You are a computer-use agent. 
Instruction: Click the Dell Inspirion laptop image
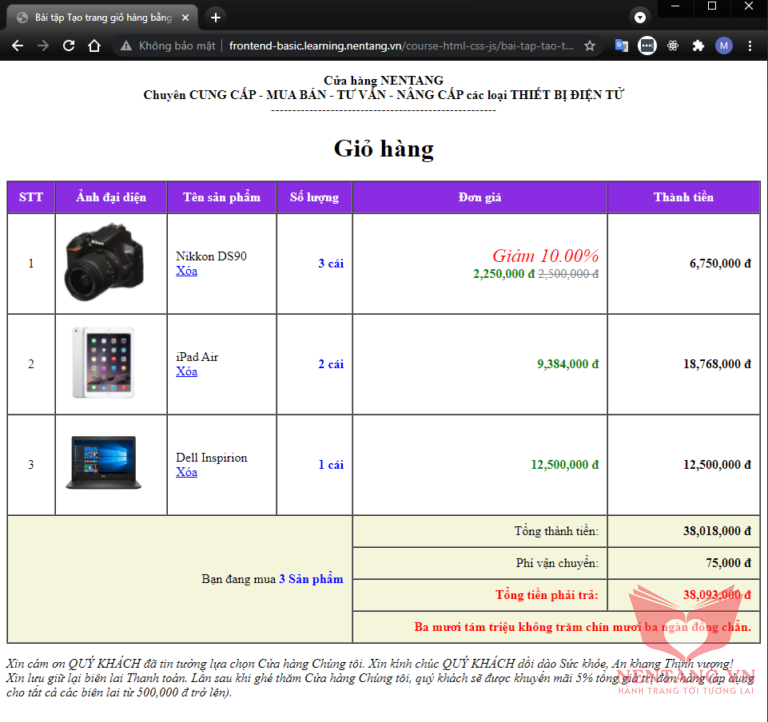pyautogui.click(x=103, y=462)
